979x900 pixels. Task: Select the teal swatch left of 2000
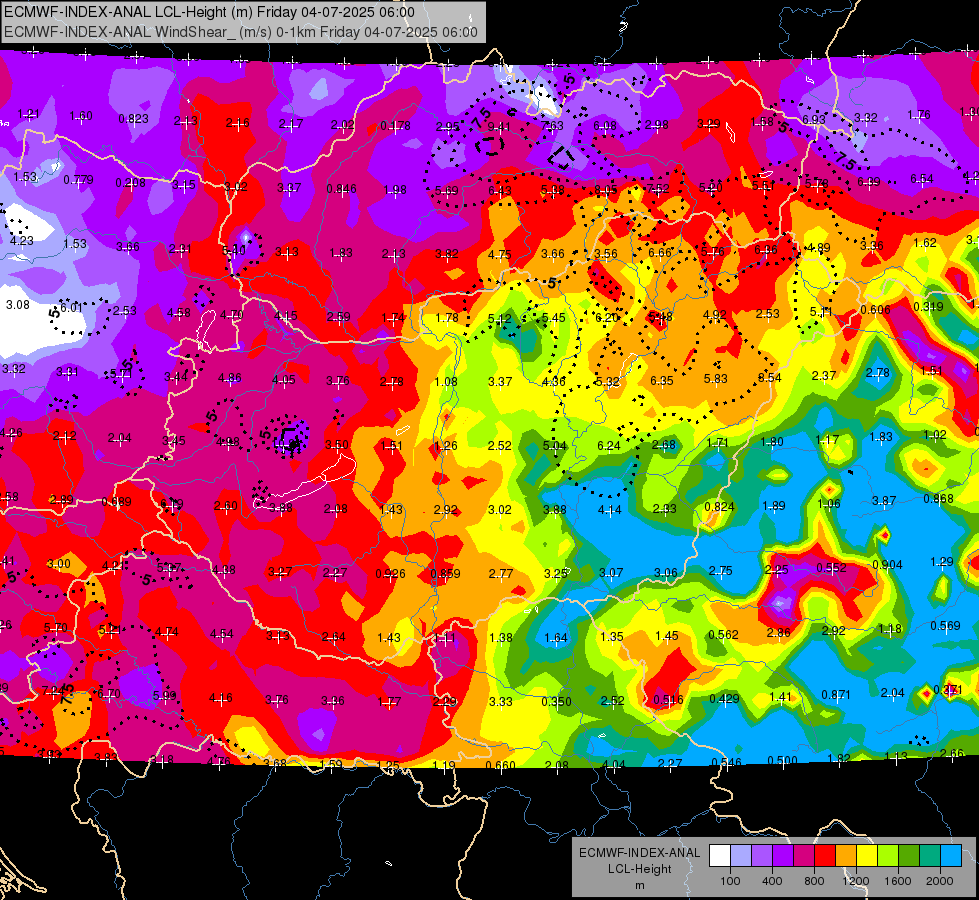(x=930, y=855)
